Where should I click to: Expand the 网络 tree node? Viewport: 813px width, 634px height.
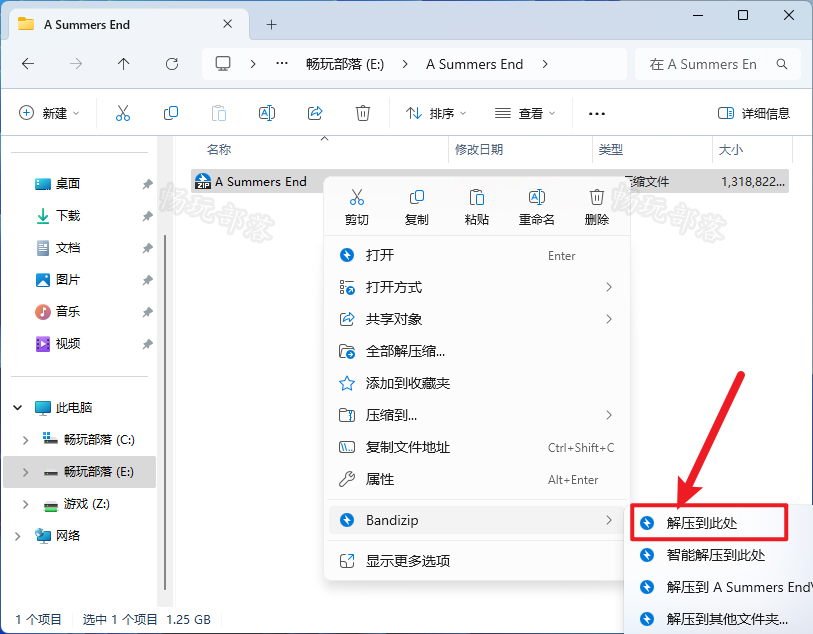(18, 536)
